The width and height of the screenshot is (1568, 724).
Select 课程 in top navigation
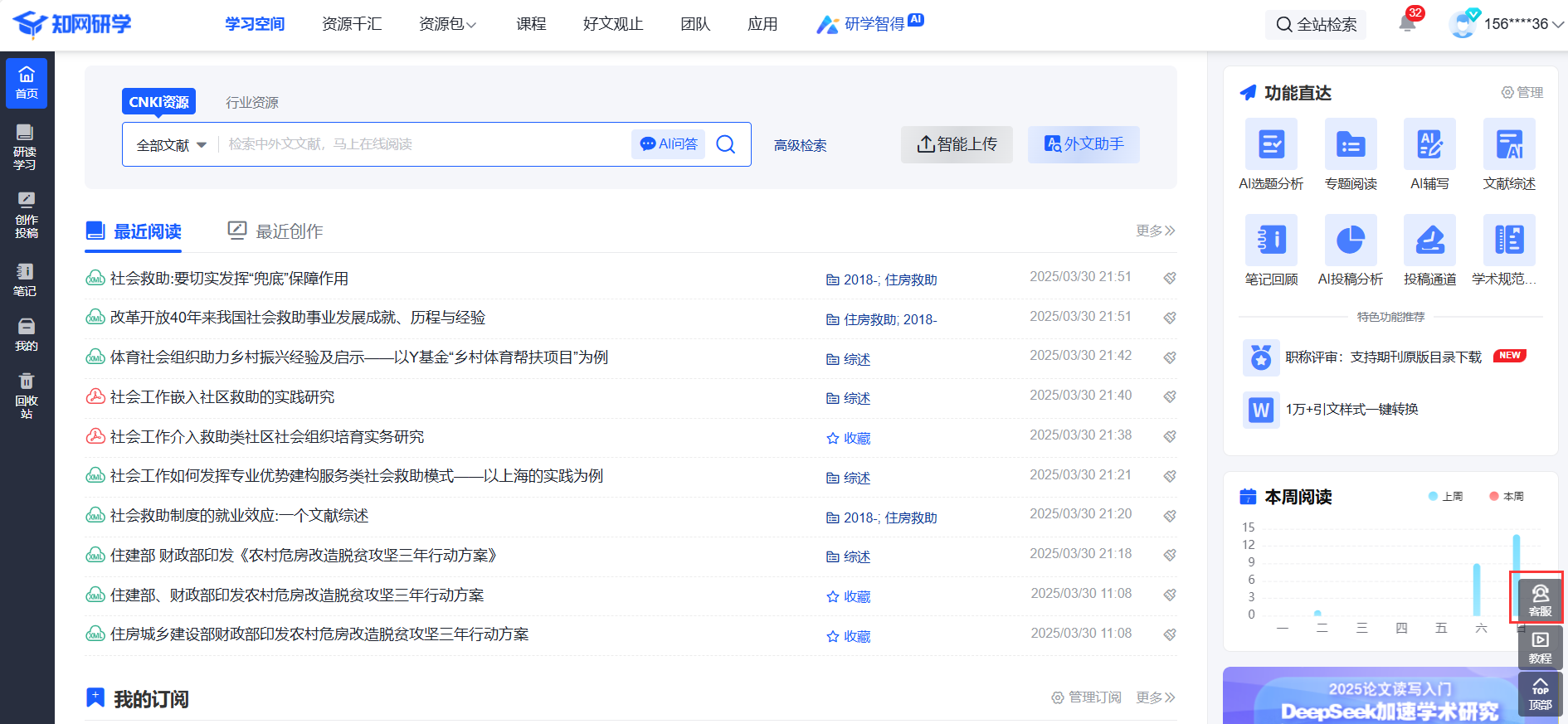(x=531, y=24)
